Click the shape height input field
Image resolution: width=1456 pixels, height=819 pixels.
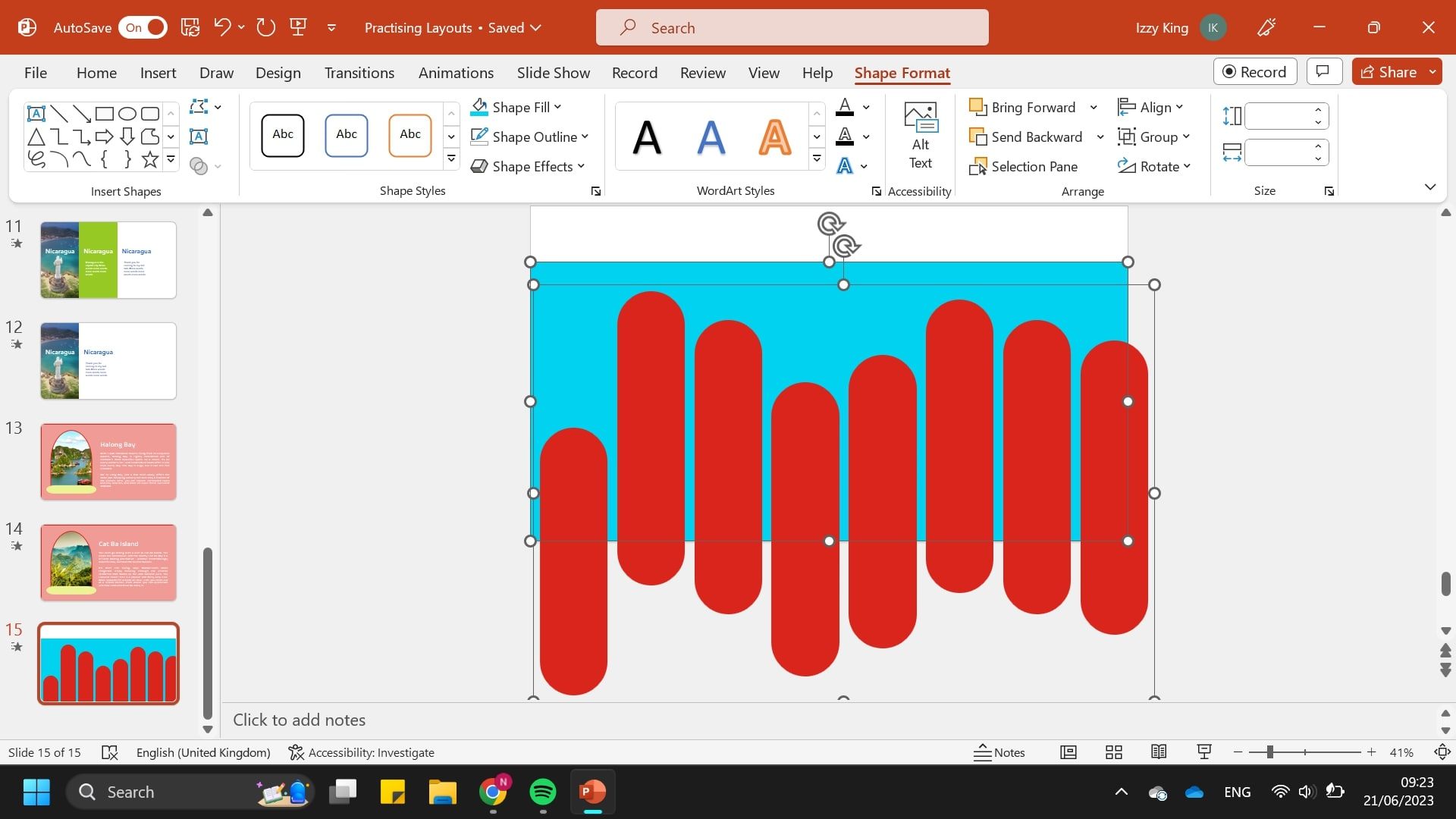tap(1279, 116)
